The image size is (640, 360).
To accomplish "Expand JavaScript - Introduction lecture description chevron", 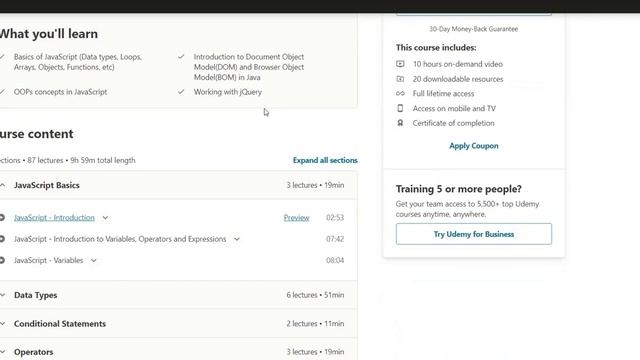I will click(x=105, y=218).
